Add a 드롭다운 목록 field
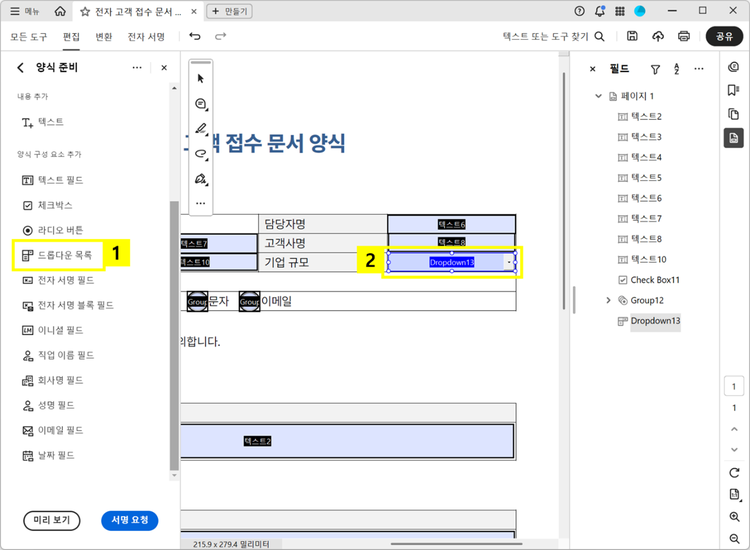The image size is (750, 550). tap(57, 255)
